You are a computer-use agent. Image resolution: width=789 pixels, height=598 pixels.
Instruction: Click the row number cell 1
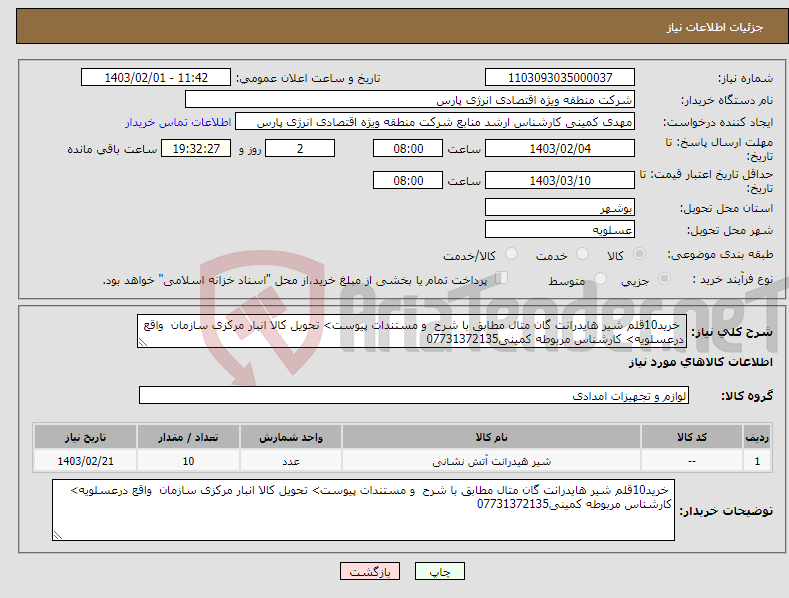(x=757, y=461)
